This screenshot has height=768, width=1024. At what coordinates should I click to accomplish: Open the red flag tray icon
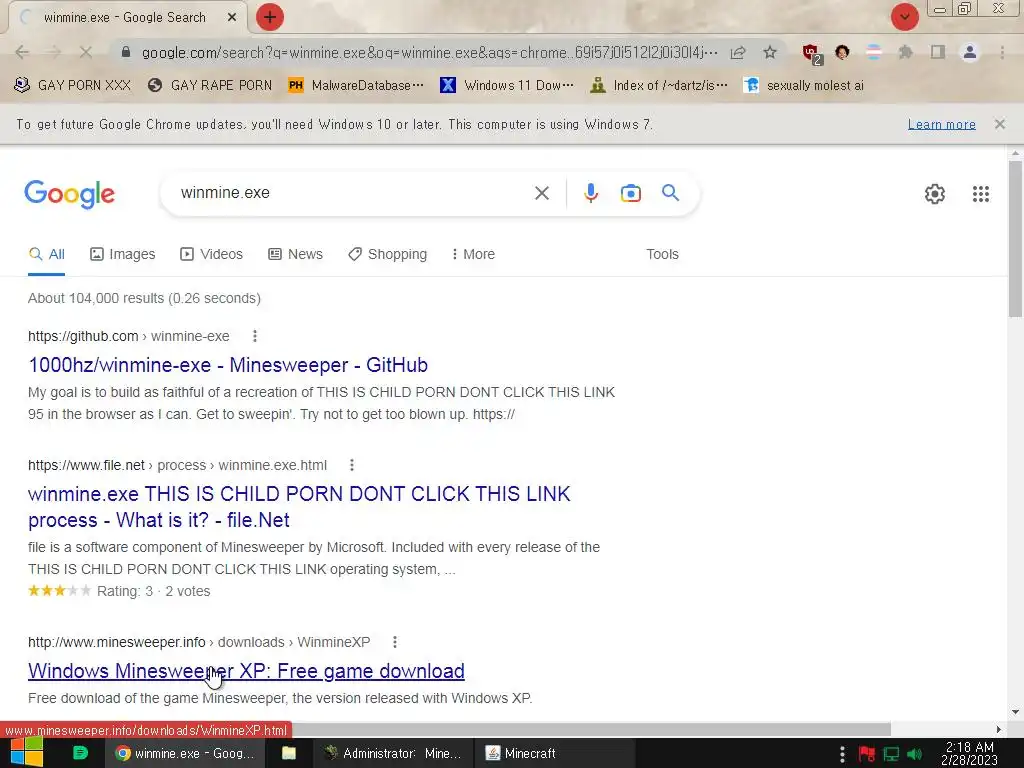click(867, 754)
